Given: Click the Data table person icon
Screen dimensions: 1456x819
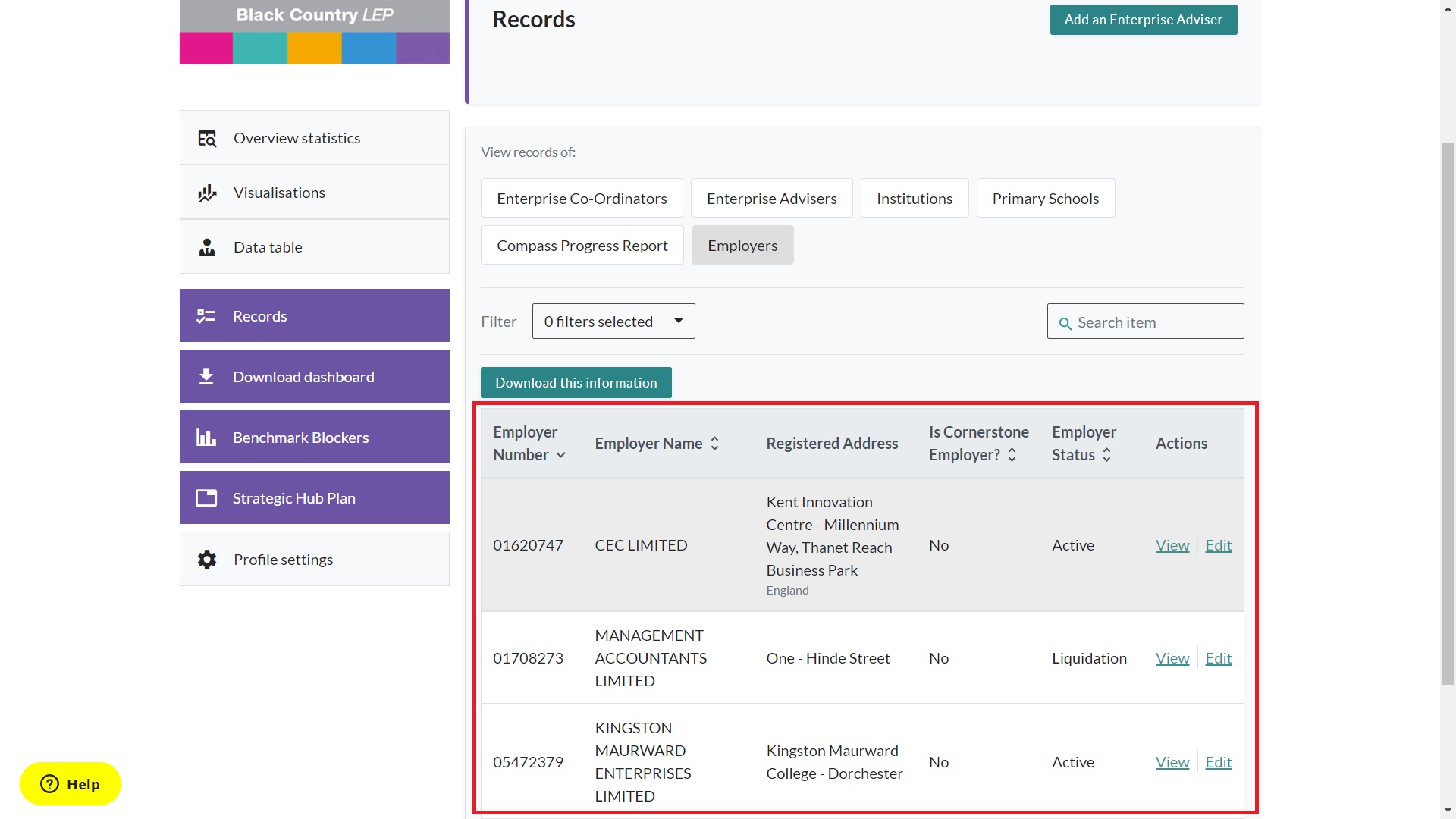Looking at the screenshot, I should pyautogui.click(x=207, y=247).
